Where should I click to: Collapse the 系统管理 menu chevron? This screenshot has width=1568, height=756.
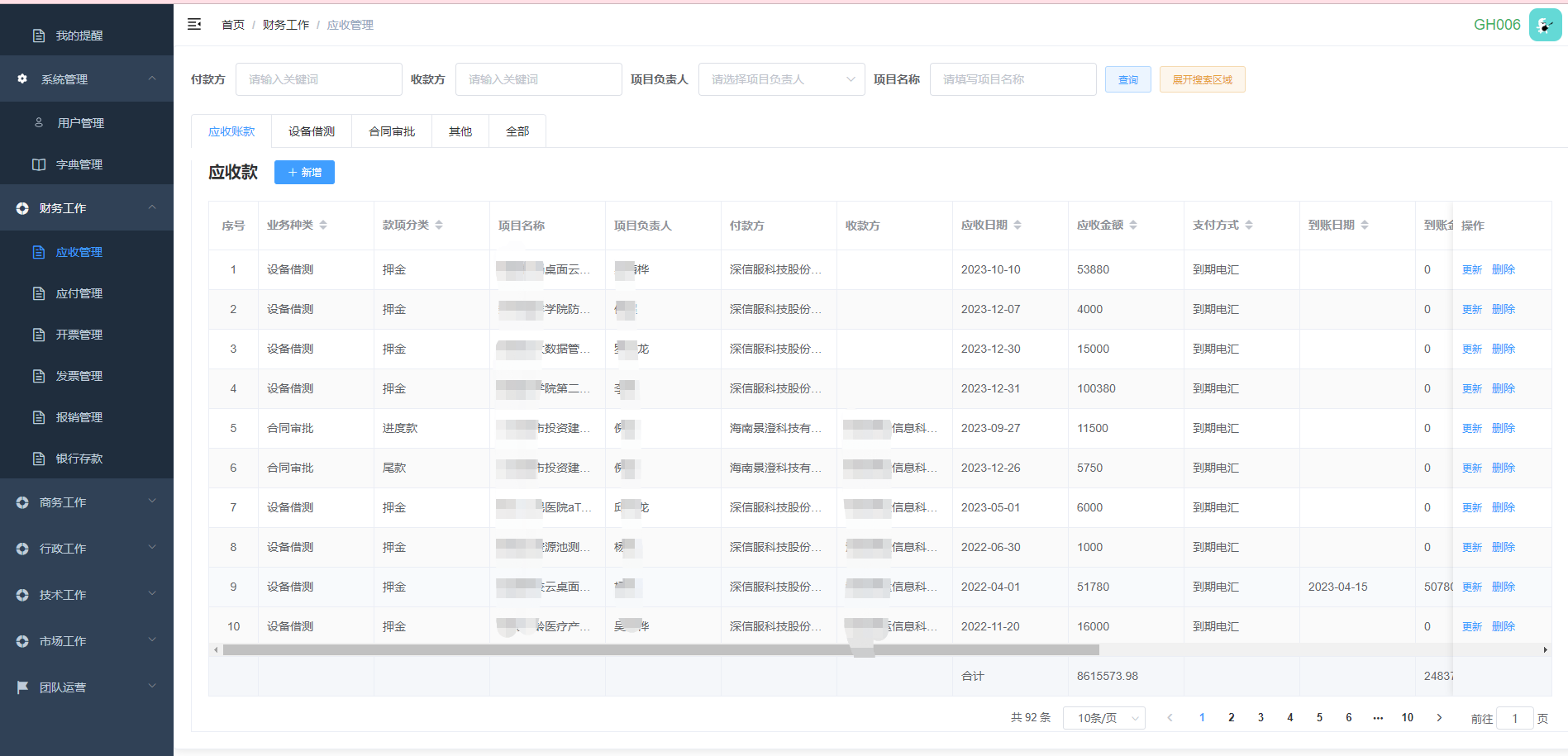pyautogui.click(x=152, y=78)
